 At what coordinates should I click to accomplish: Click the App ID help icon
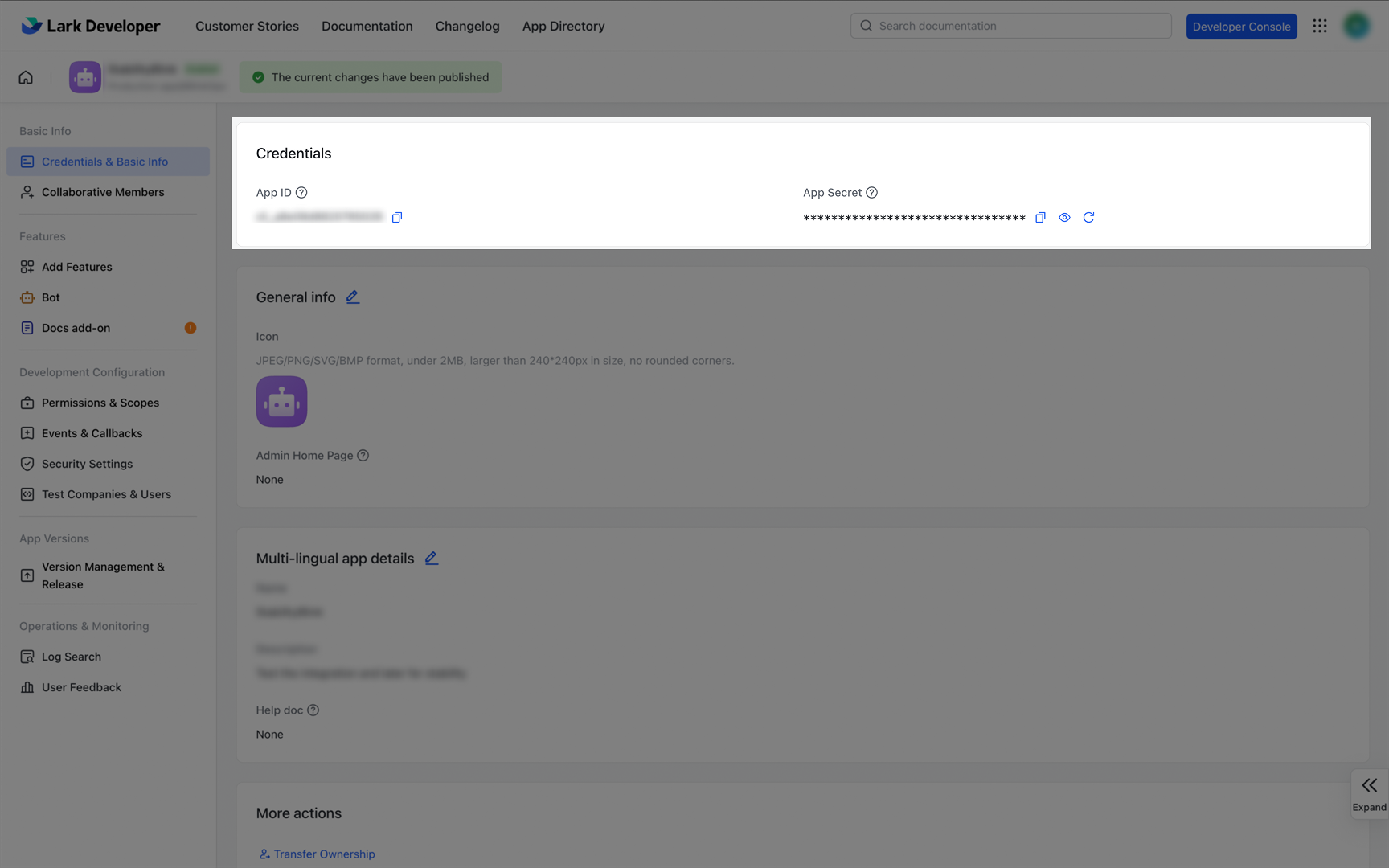(x=301, y=193)
